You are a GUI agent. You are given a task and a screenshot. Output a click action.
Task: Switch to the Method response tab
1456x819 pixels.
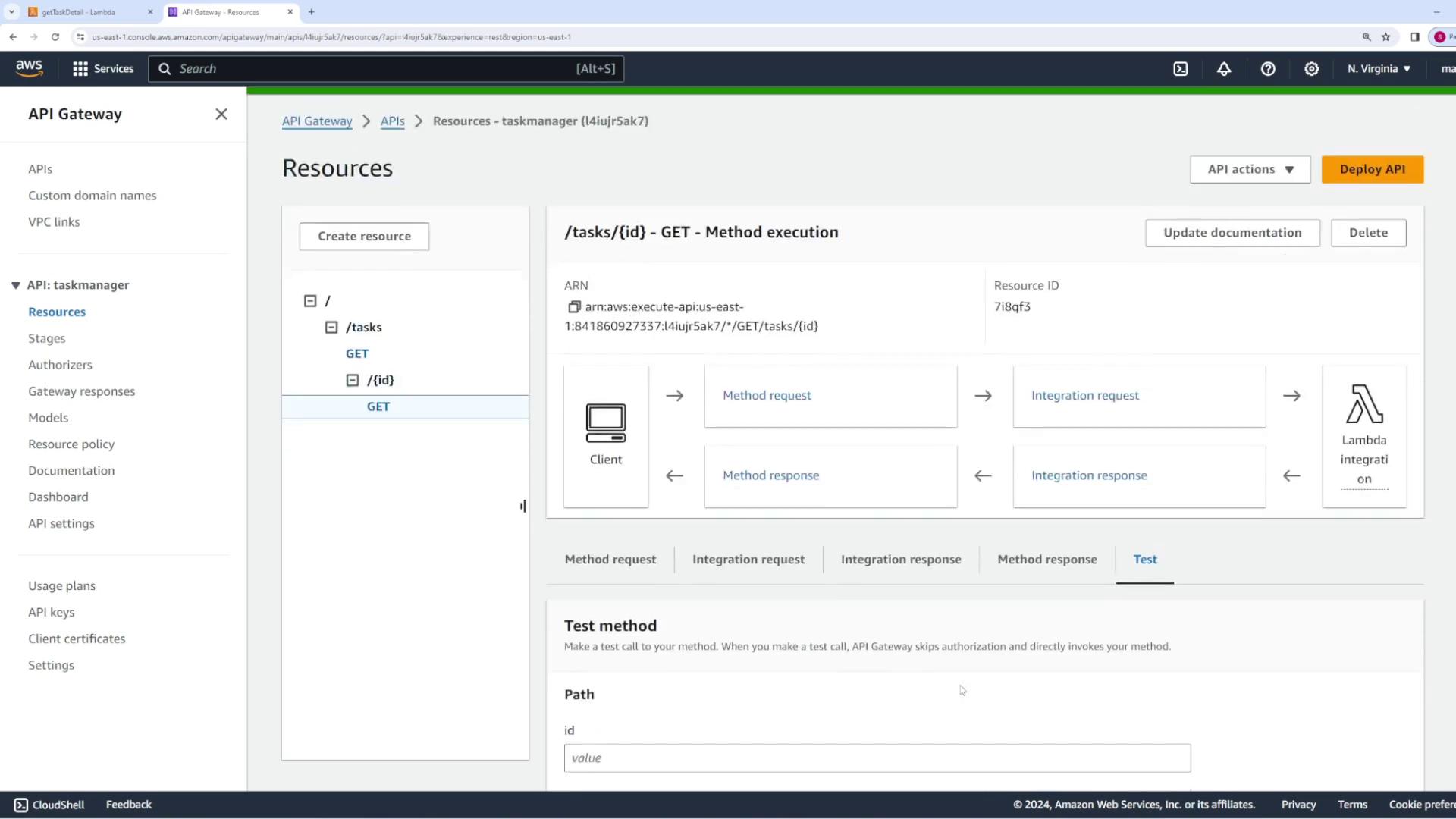pyautogui.click(x=1046, y=560)
